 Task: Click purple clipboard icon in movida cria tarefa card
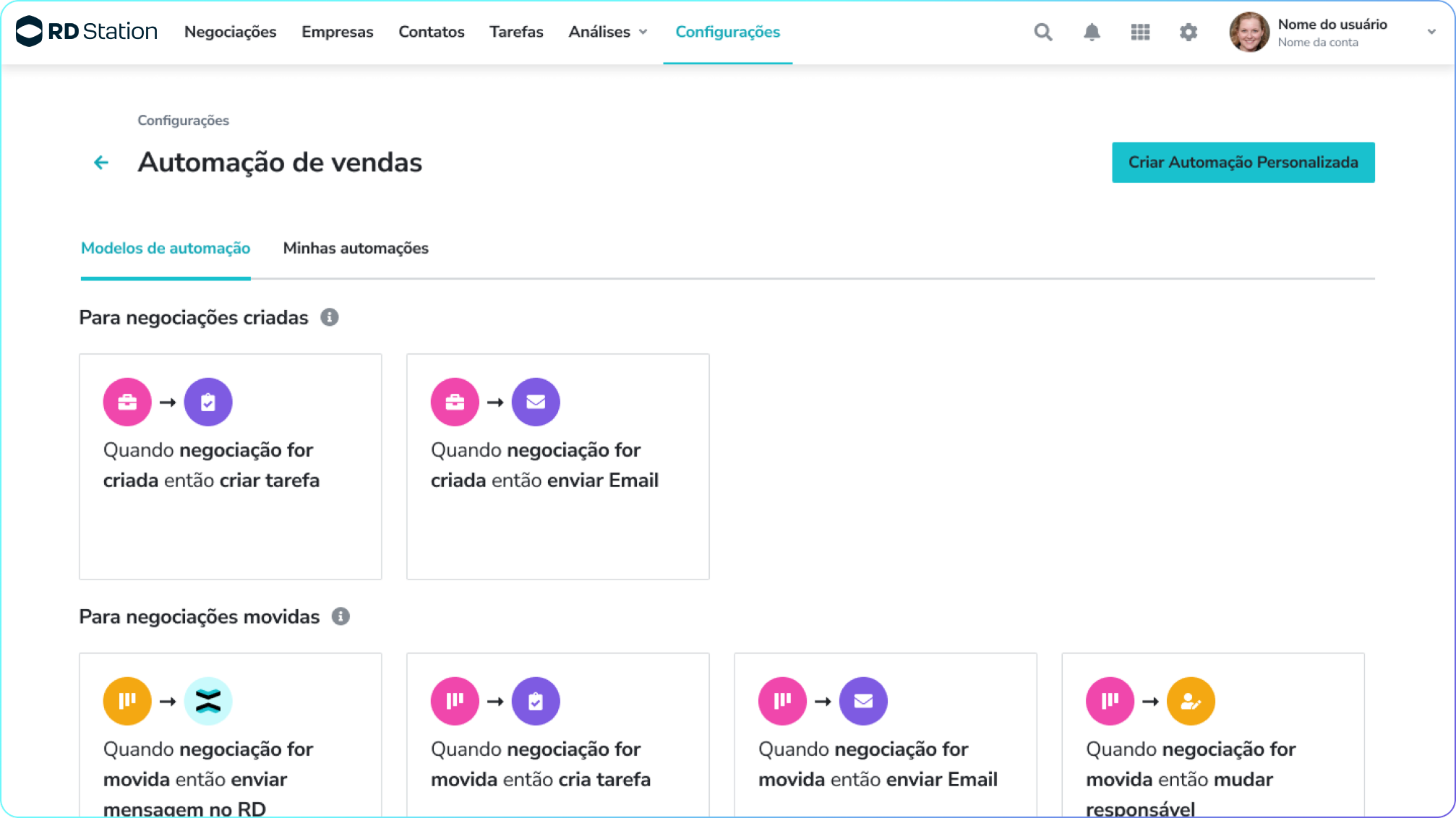pyautogui.click(x=536, y=701)
